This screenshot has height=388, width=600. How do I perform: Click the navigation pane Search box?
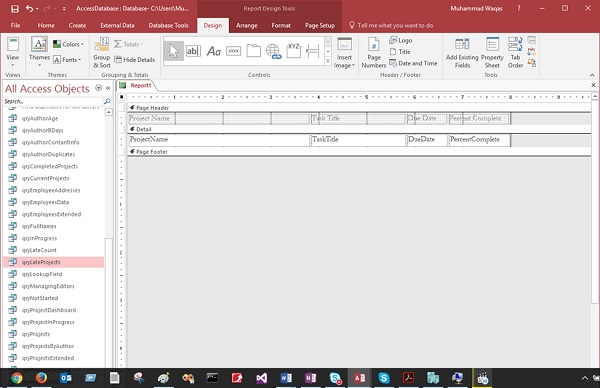coord(54,101)
